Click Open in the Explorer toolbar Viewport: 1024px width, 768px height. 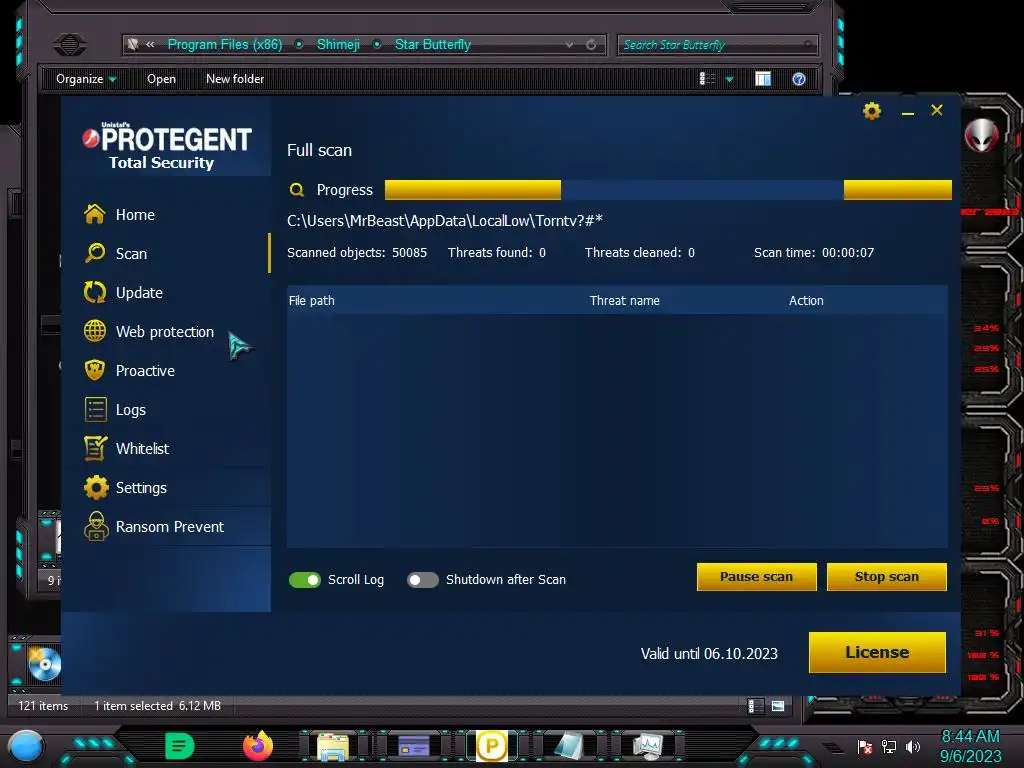[x=161, y=79]
